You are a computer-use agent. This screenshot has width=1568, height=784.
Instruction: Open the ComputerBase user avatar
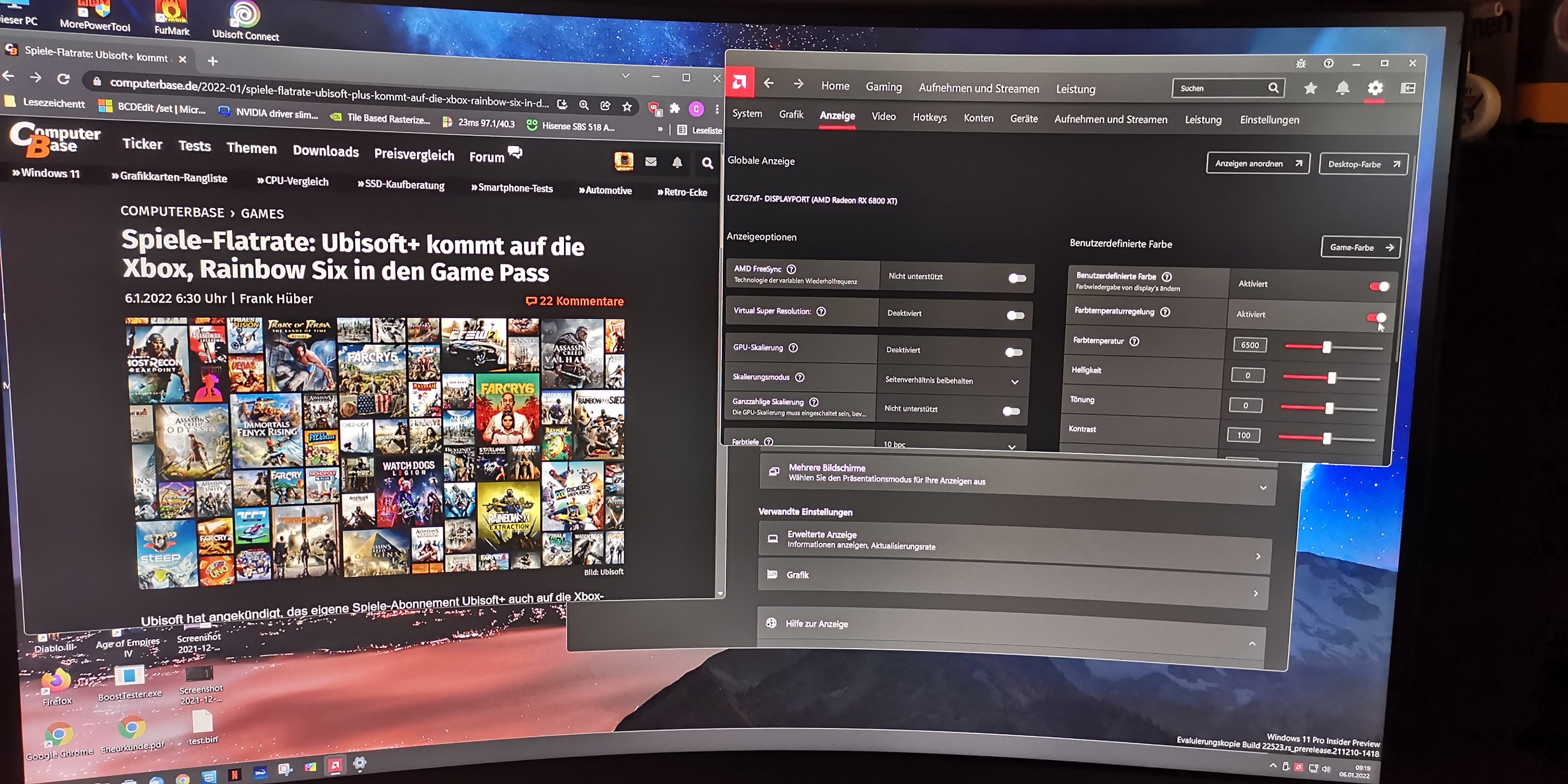(624, 161)
